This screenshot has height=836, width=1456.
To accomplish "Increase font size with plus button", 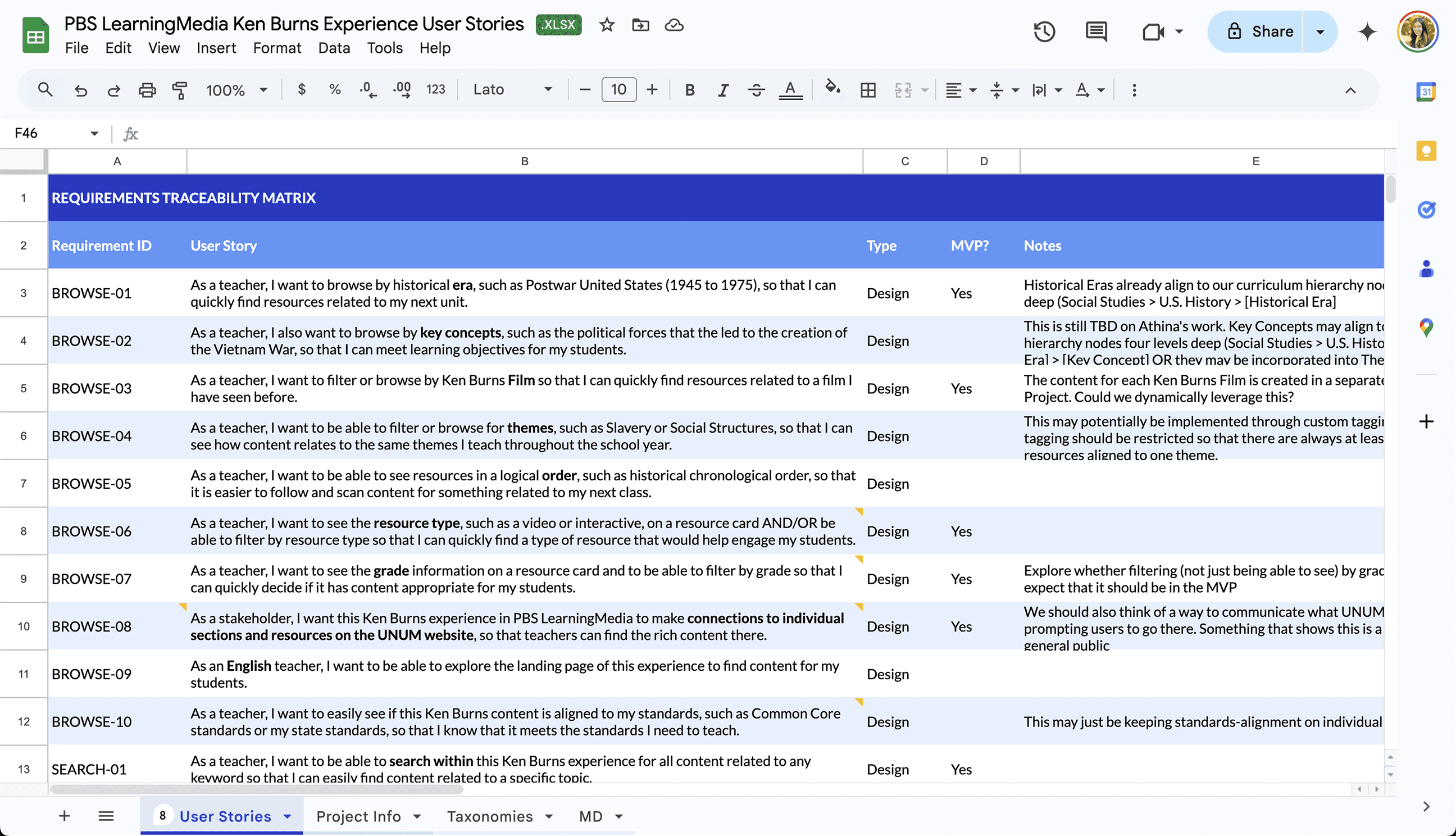I will tap(652, 89).
